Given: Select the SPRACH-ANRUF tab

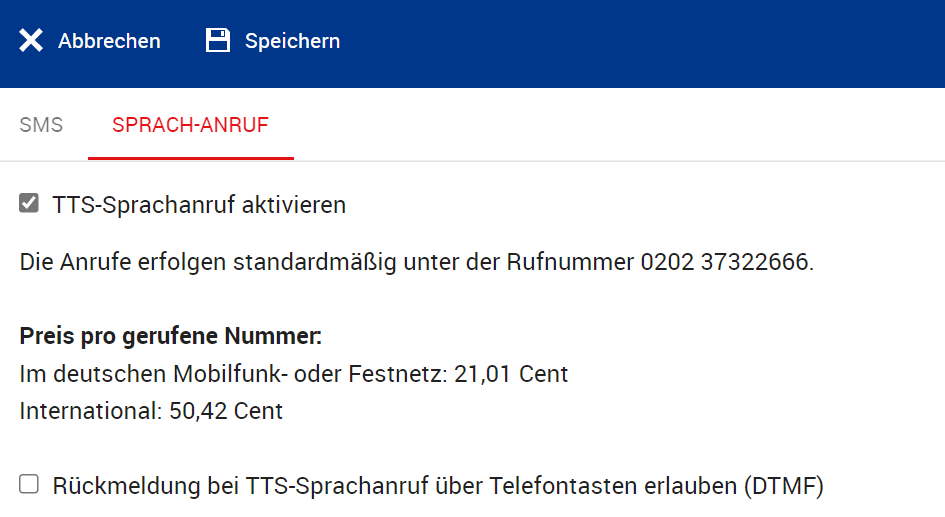Looking at the screenshot, I should (x=190, y=125).
